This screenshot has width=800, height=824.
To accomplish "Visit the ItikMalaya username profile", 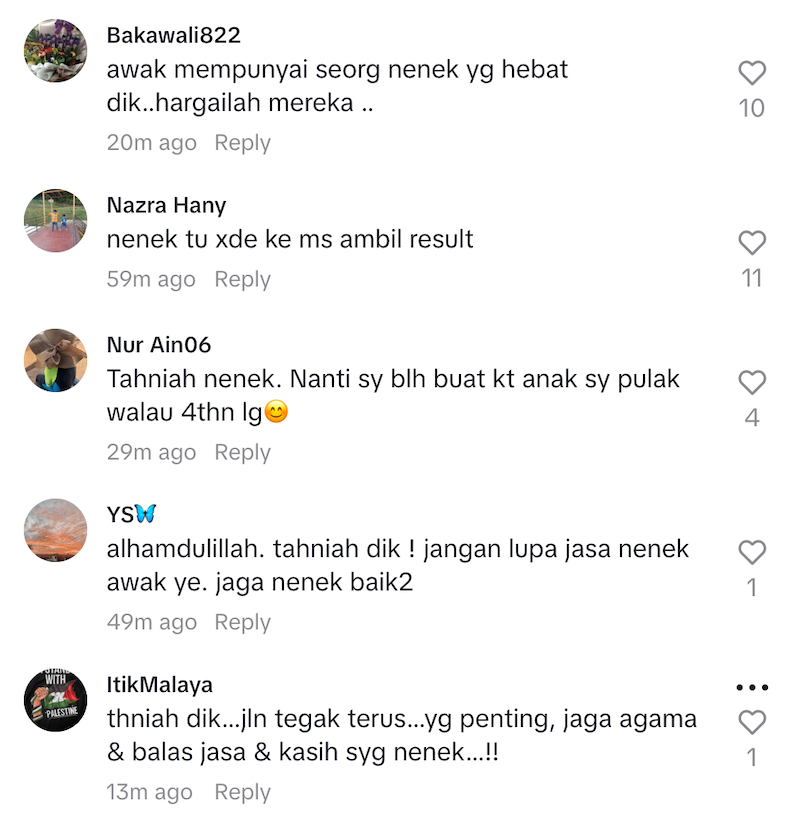I will point(160,685).
